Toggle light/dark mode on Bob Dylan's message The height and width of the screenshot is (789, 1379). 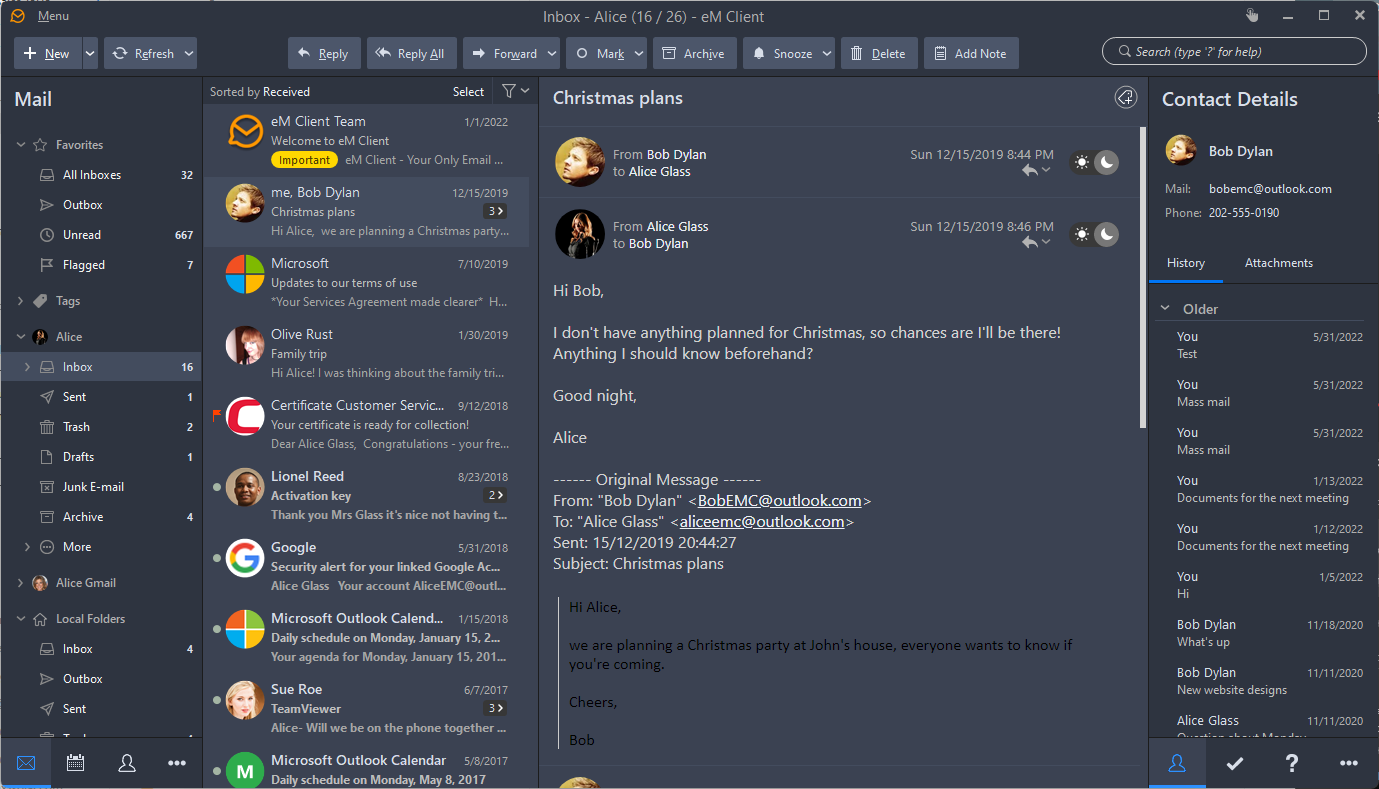click(1094, 163)
